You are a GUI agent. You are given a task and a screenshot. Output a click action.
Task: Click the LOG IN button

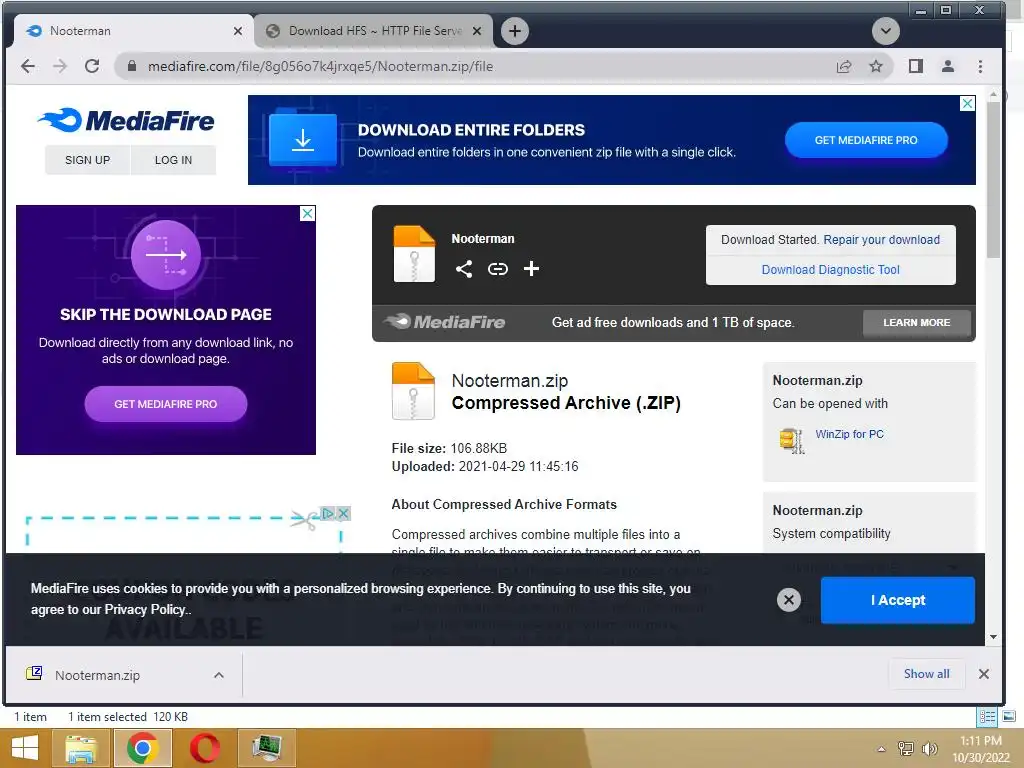(173, 160)
